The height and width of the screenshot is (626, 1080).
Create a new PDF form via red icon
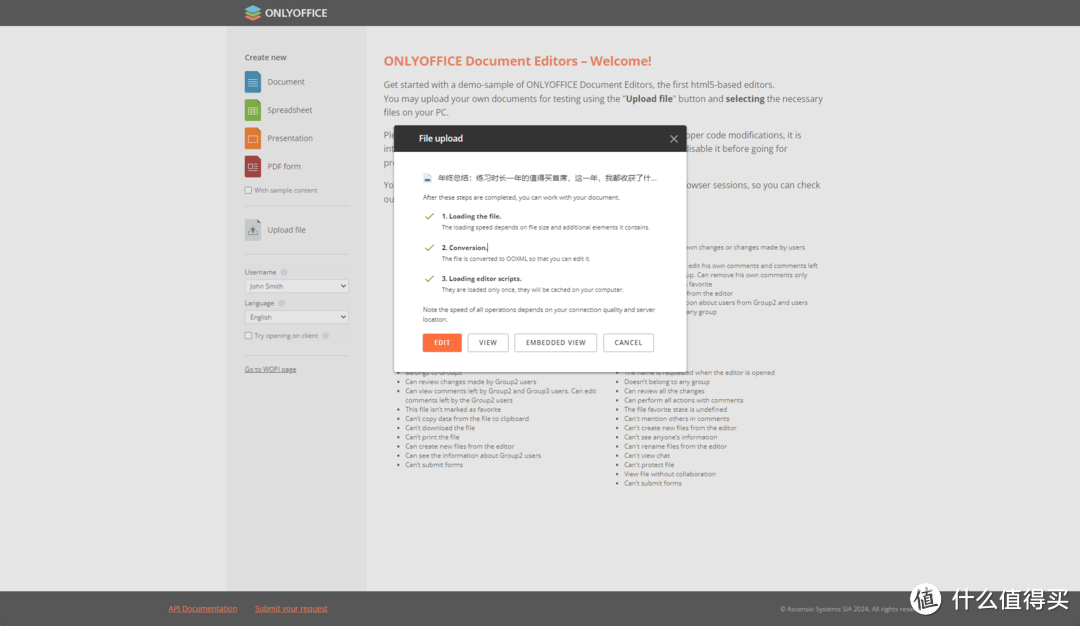(x=253, y=167)
